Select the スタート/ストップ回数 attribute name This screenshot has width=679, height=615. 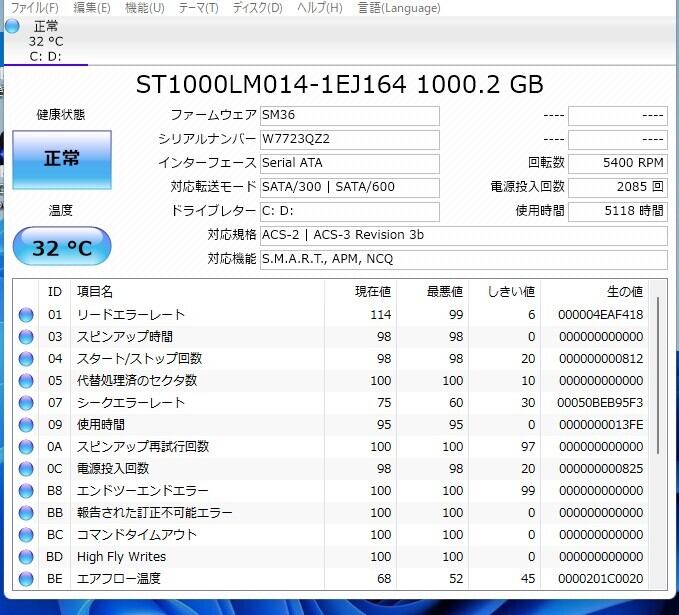click(139, 359)
